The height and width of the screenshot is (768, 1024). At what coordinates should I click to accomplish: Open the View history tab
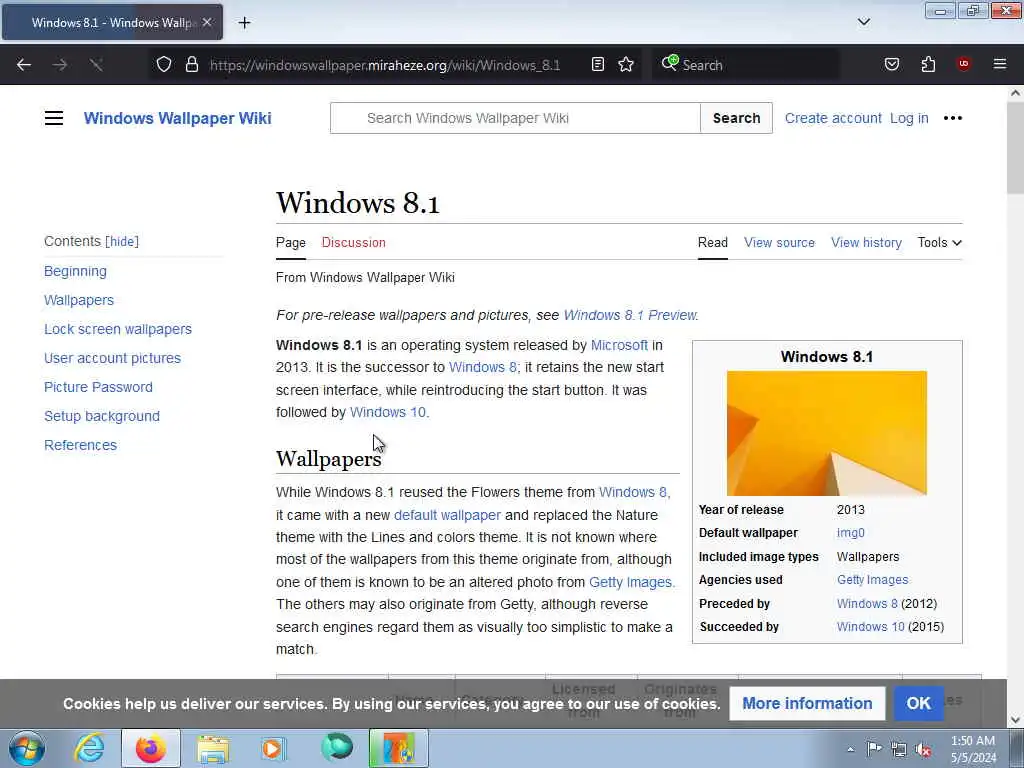point(866,242)
